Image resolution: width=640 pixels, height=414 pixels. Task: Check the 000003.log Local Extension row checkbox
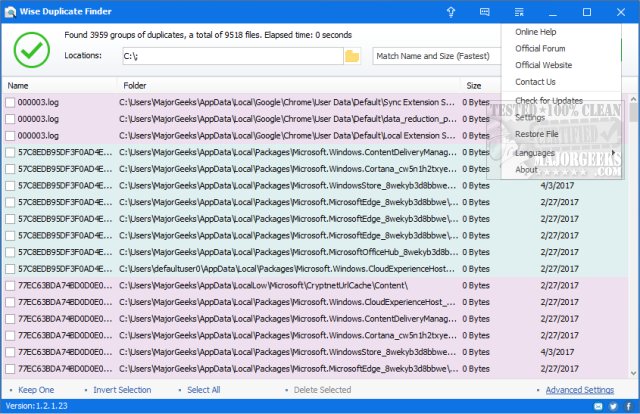(x=10, y=136)
